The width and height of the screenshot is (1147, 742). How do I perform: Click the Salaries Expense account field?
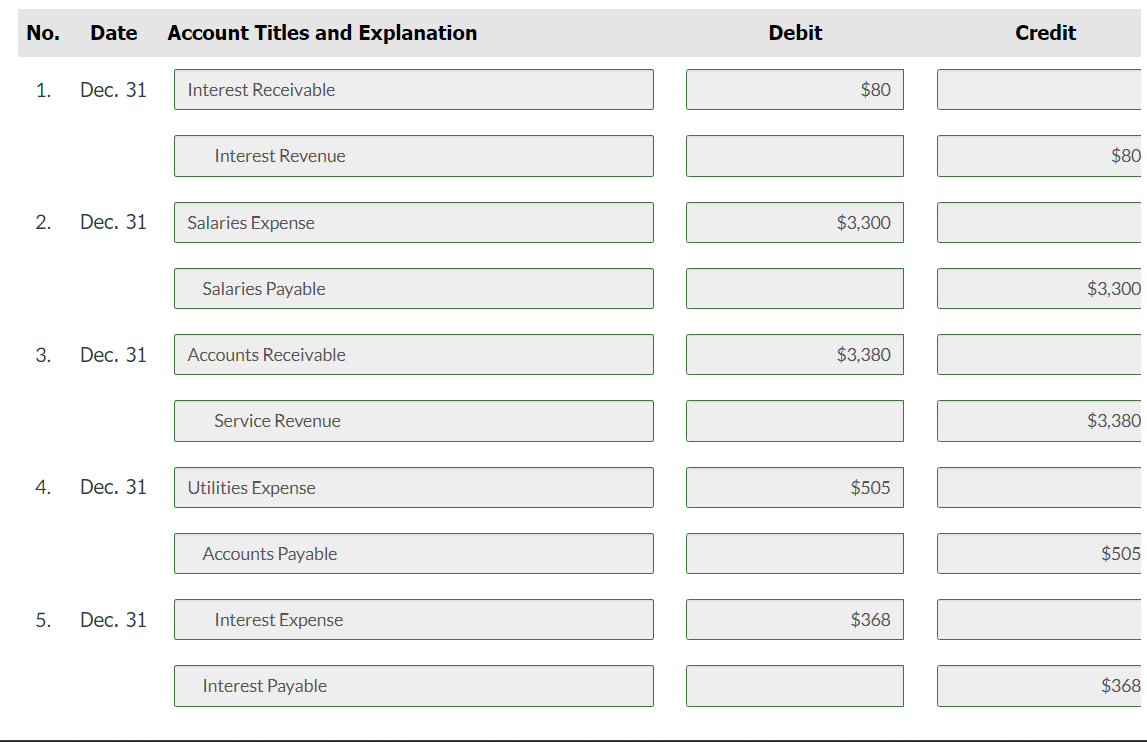point(413,222)
